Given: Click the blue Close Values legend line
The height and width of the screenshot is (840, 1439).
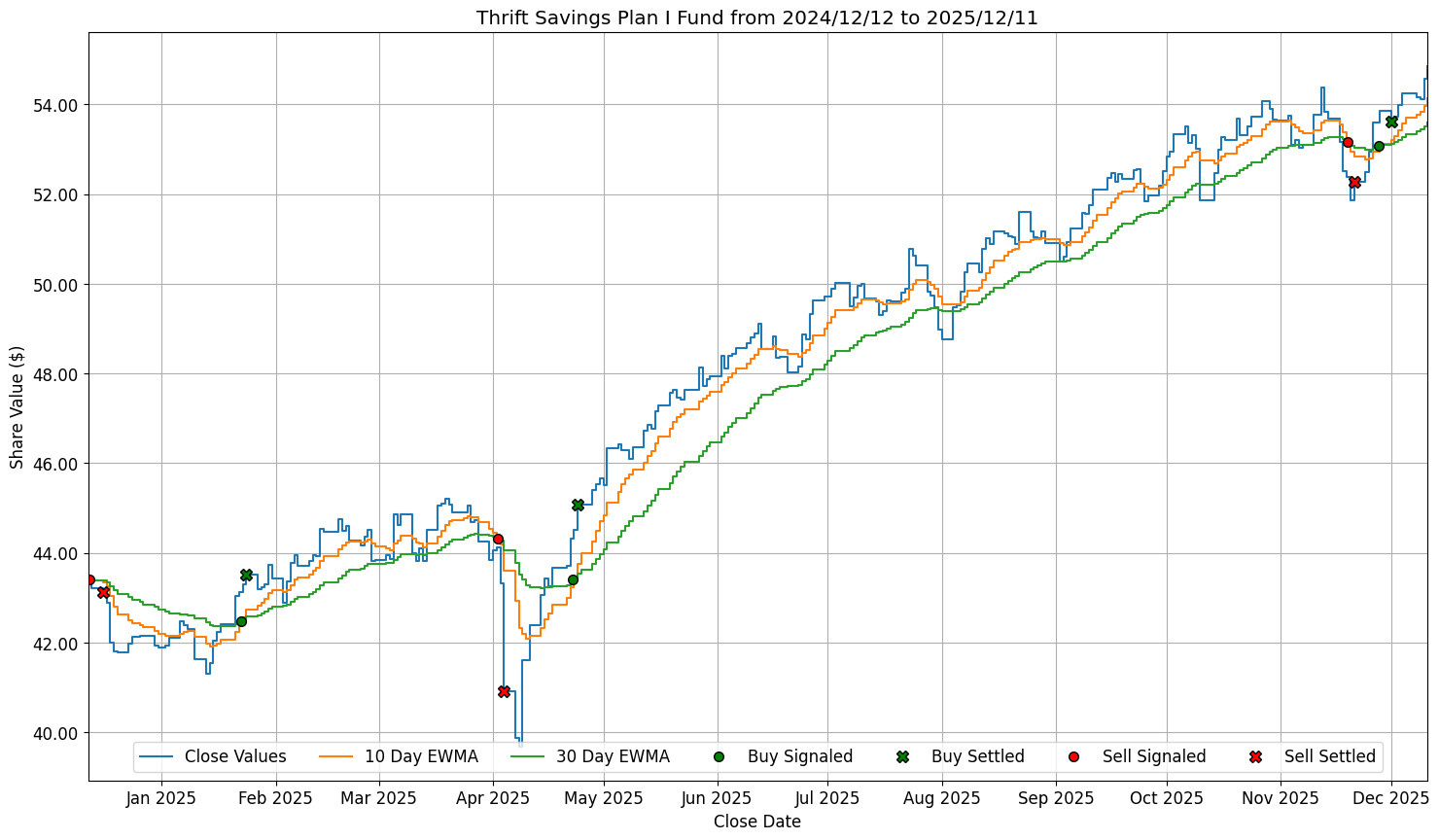Looking at the screenshot, I should click(x=157, y=756).
